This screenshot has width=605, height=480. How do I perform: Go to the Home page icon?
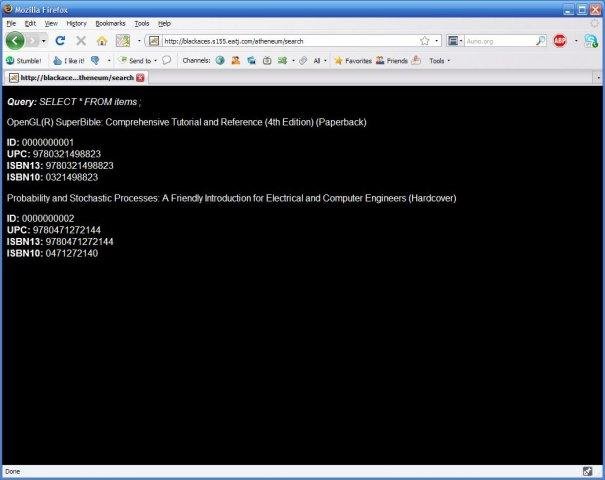tap(102, 41)
